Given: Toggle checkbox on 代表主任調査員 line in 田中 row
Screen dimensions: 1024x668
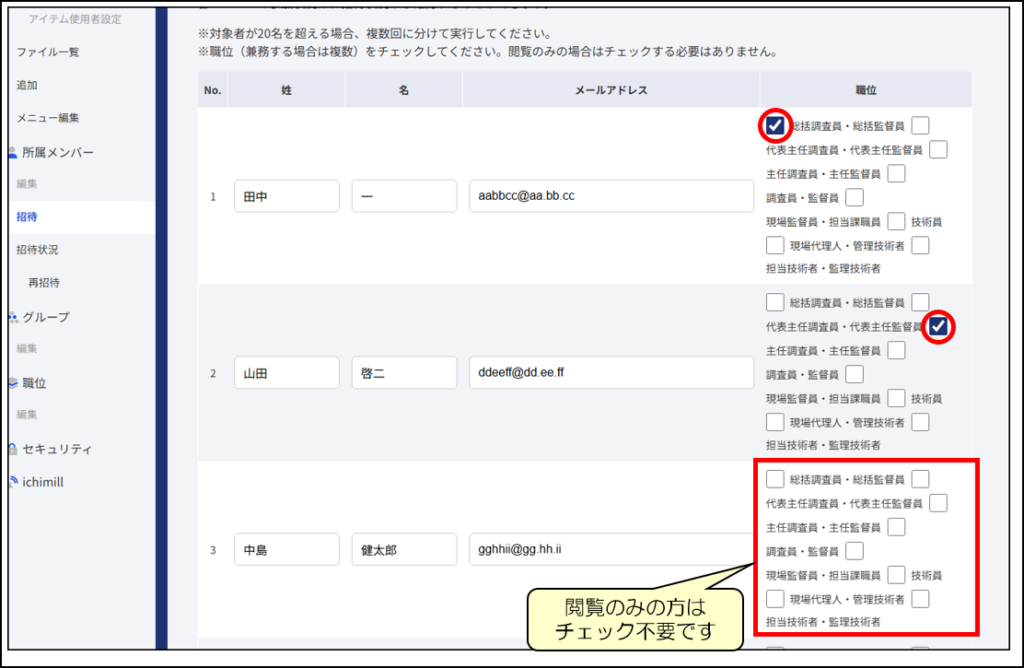Looking at the screenshot, I should point(938,150).
